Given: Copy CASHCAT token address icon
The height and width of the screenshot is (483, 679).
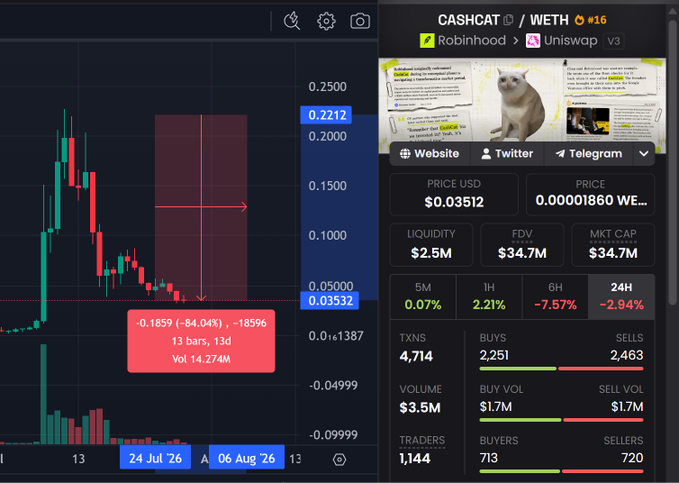Looking at the screenshot, I should pyautogui.click(x=509, y=19).
